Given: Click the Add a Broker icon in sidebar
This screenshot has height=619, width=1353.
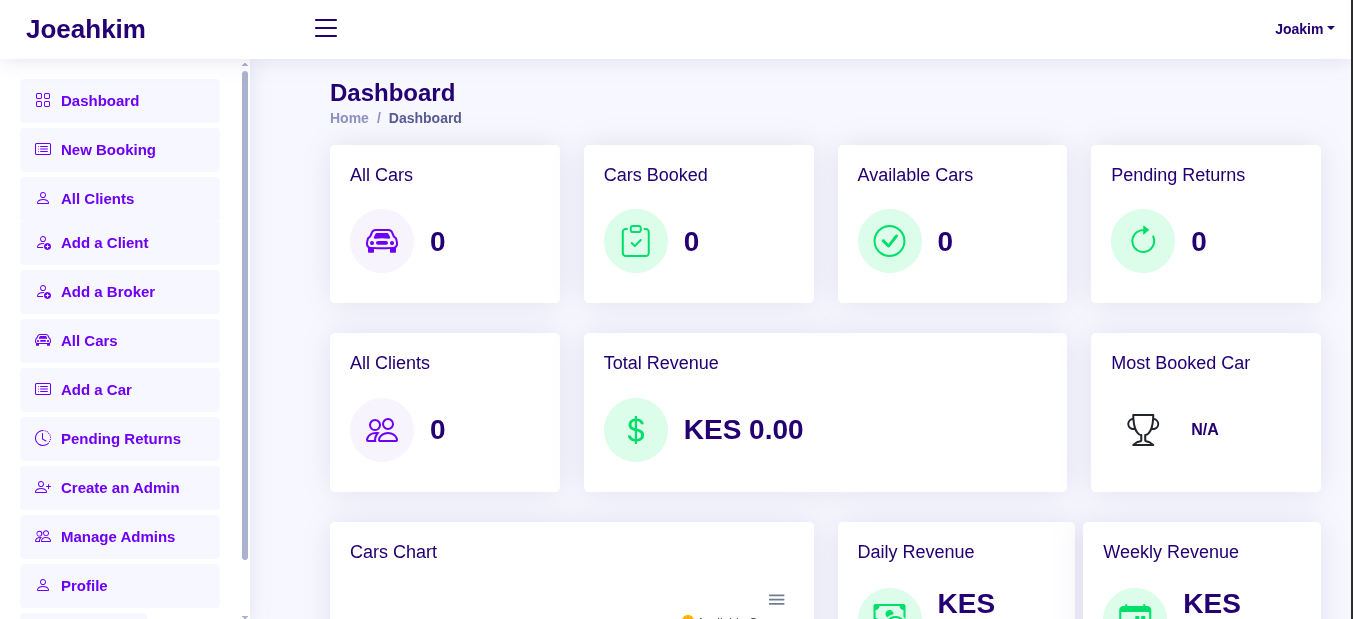Looking at the screenshot, I should (x=42, y=291).
